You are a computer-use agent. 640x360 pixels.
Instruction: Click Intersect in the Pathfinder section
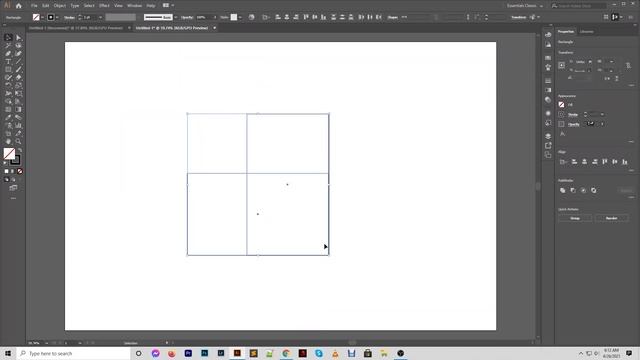click(x=583, y=190)
